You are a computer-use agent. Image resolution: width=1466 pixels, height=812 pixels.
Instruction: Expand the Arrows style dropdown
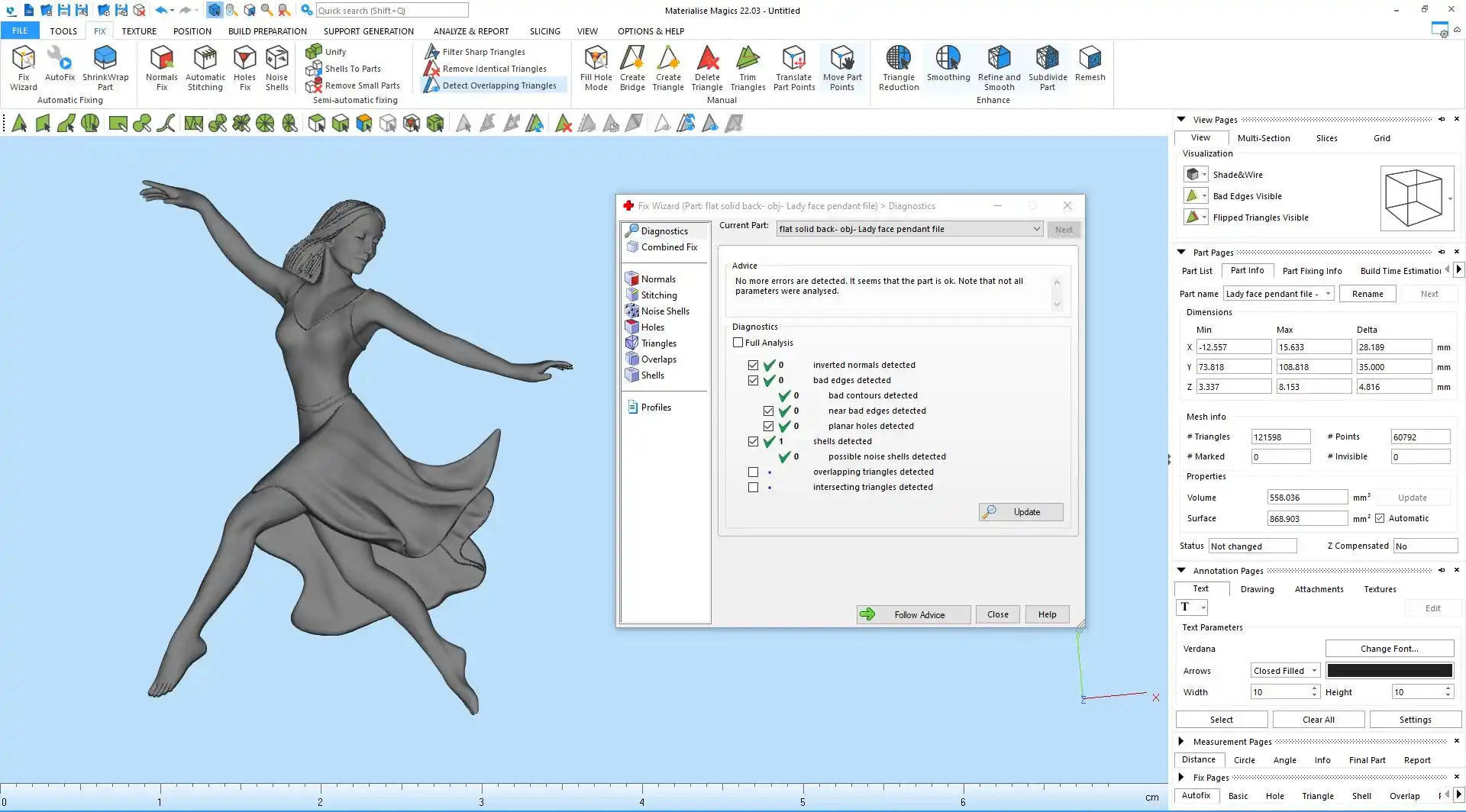coord(1285,671)
